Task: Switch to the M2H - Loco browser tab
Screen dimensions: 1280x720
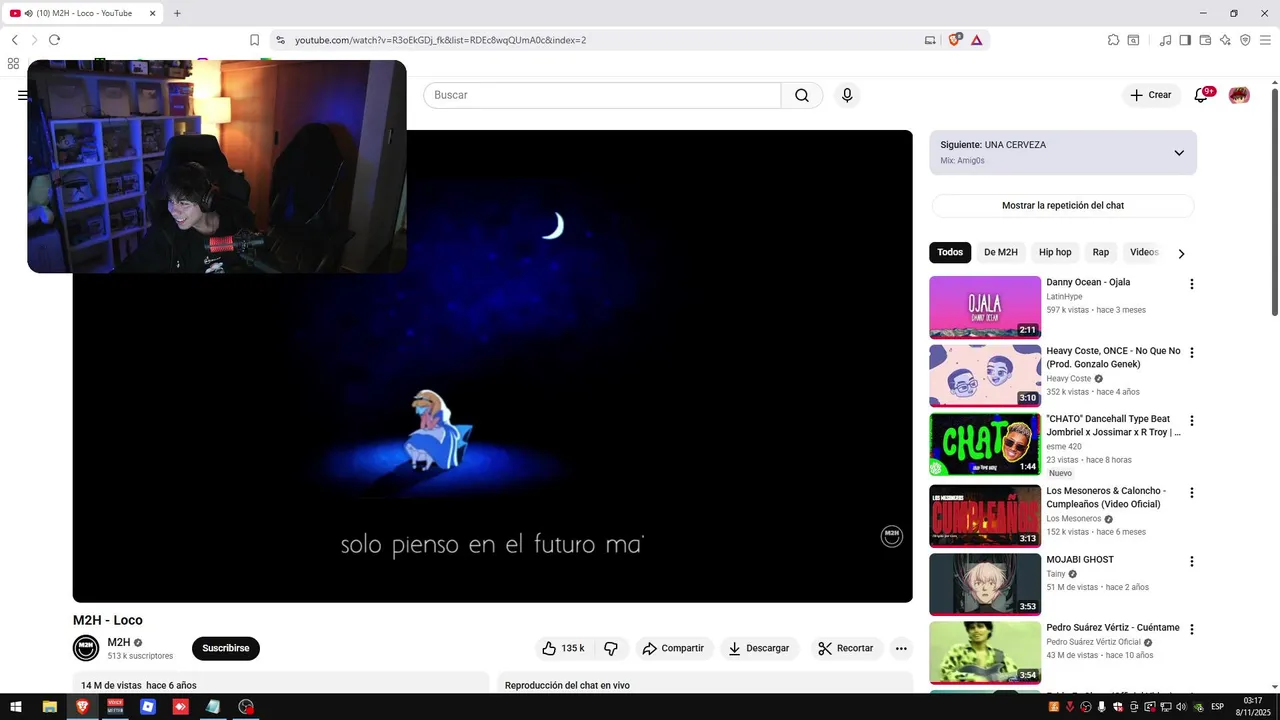Action: [83, 13]
